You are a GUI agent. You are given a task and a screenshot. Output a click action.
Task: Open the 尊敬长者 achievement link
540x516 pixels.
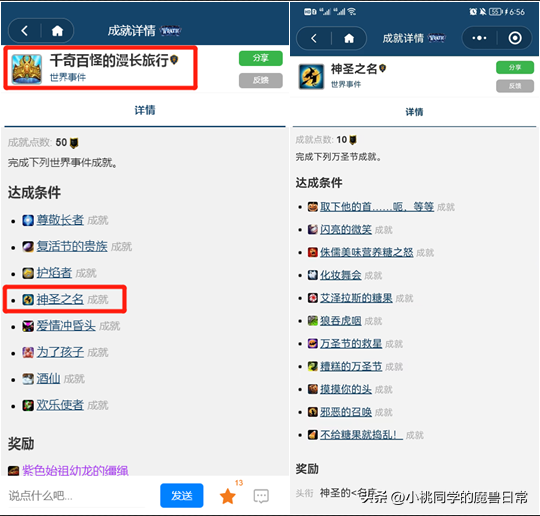click(60, 220)
